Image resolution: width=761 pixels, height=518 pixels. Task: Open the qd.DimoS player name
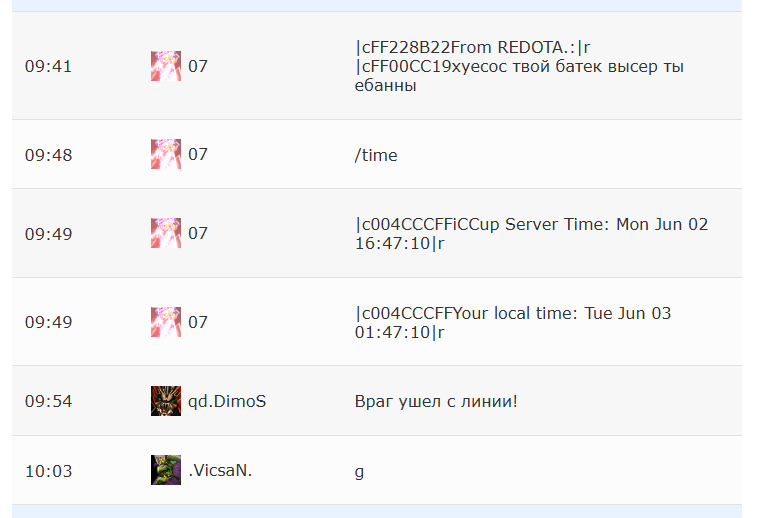coord(227,401)
